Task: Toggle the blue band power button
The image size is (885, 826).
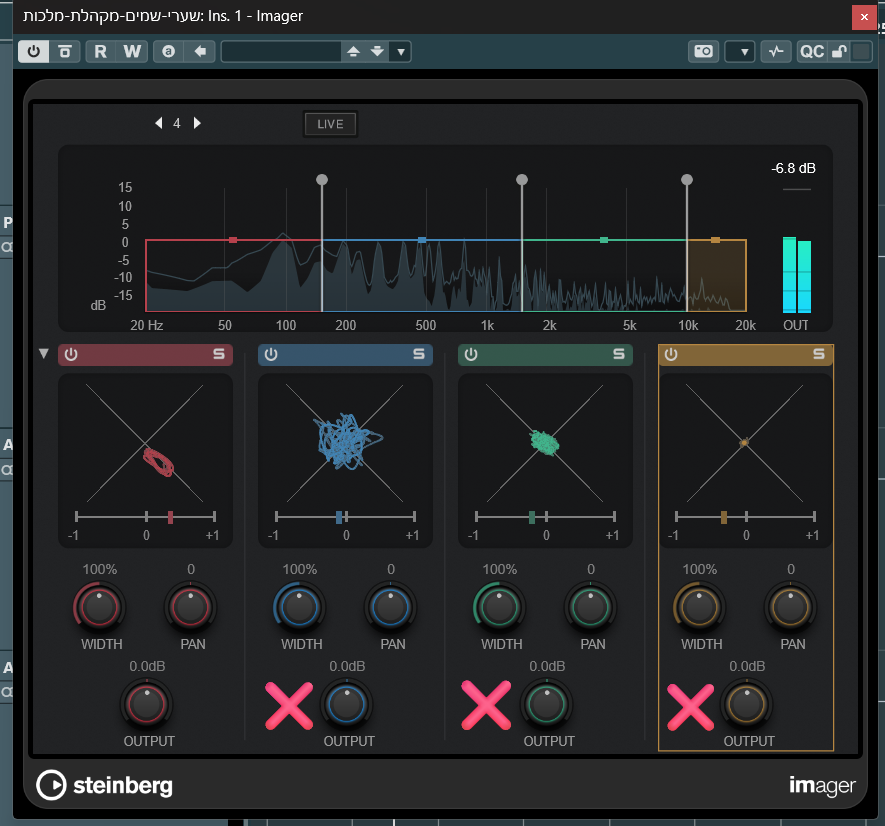Action: [271, 355]
